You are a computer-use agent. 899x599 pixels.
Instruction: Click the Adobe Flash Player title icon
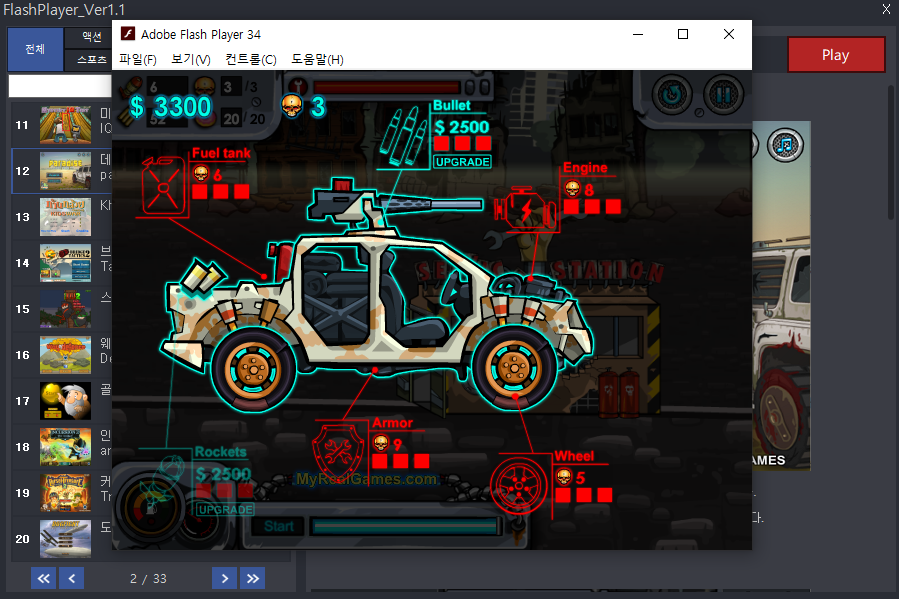pyautogui.click(x=128, y=34)
